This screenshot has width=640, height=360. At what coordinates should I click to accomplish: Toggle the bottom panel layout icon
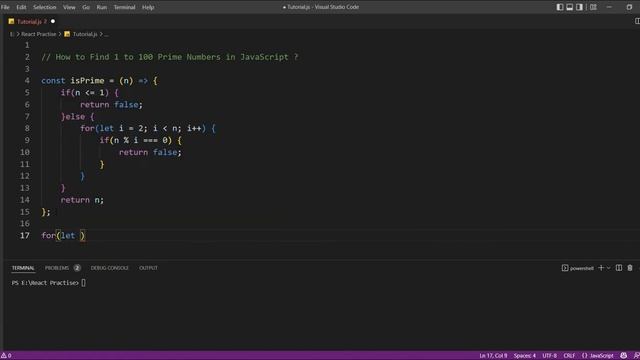coord(569,7)
